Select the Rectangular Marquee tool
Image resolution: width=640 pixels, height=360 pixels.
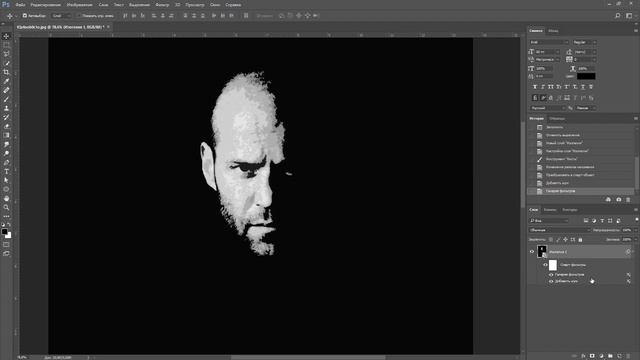6,45
